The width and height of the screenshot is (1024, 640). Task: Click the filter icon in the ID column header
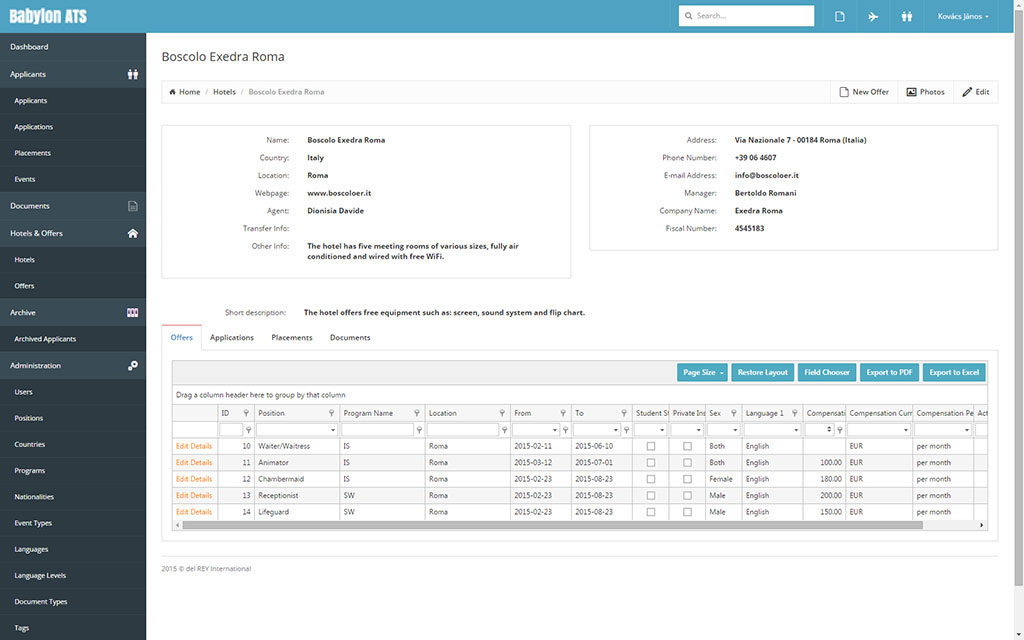click(246, 413)
